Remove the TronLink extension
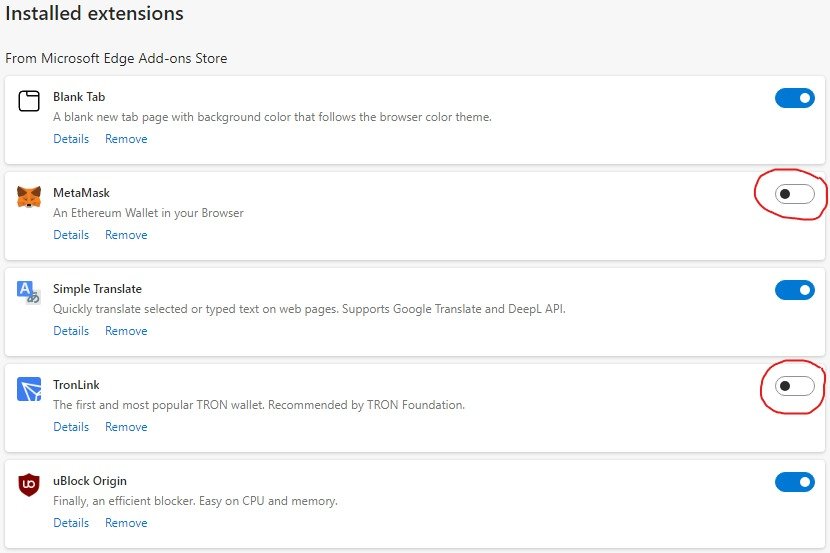Viewport: 830px width, 553px height. pyautogui.click(x=126, y=427)
